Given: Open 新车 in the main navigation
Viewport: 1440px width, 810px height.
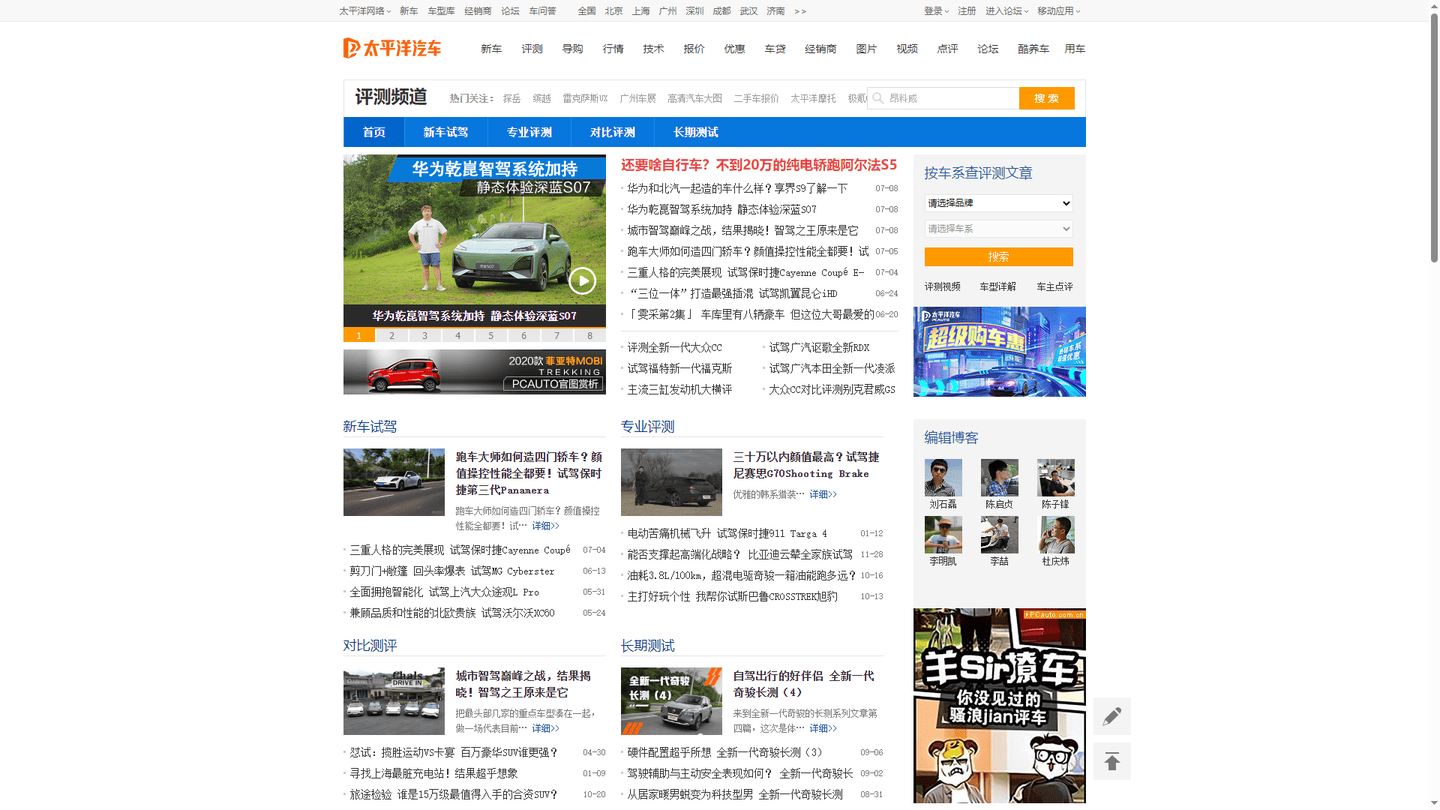Looking at the screenshot, I should tap(491, 49).
